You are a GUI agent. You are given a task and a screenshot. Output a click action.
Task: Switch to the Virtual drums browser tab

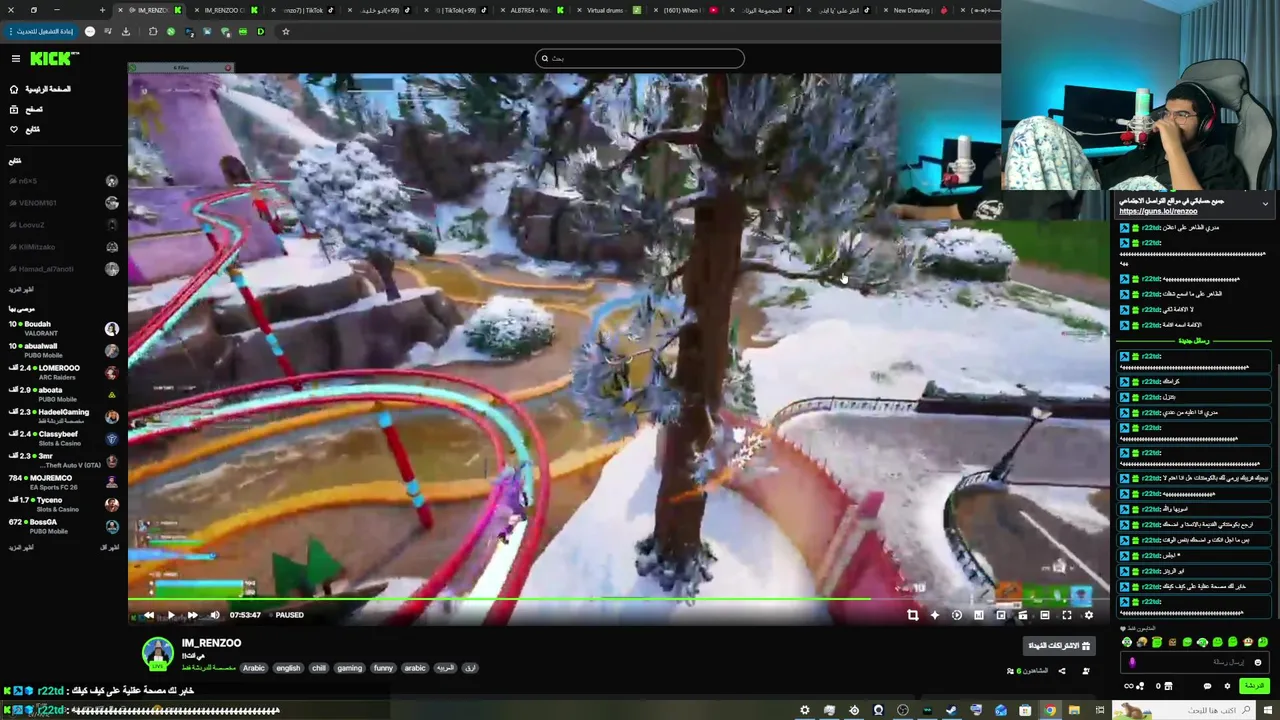(x=608, y=10)
